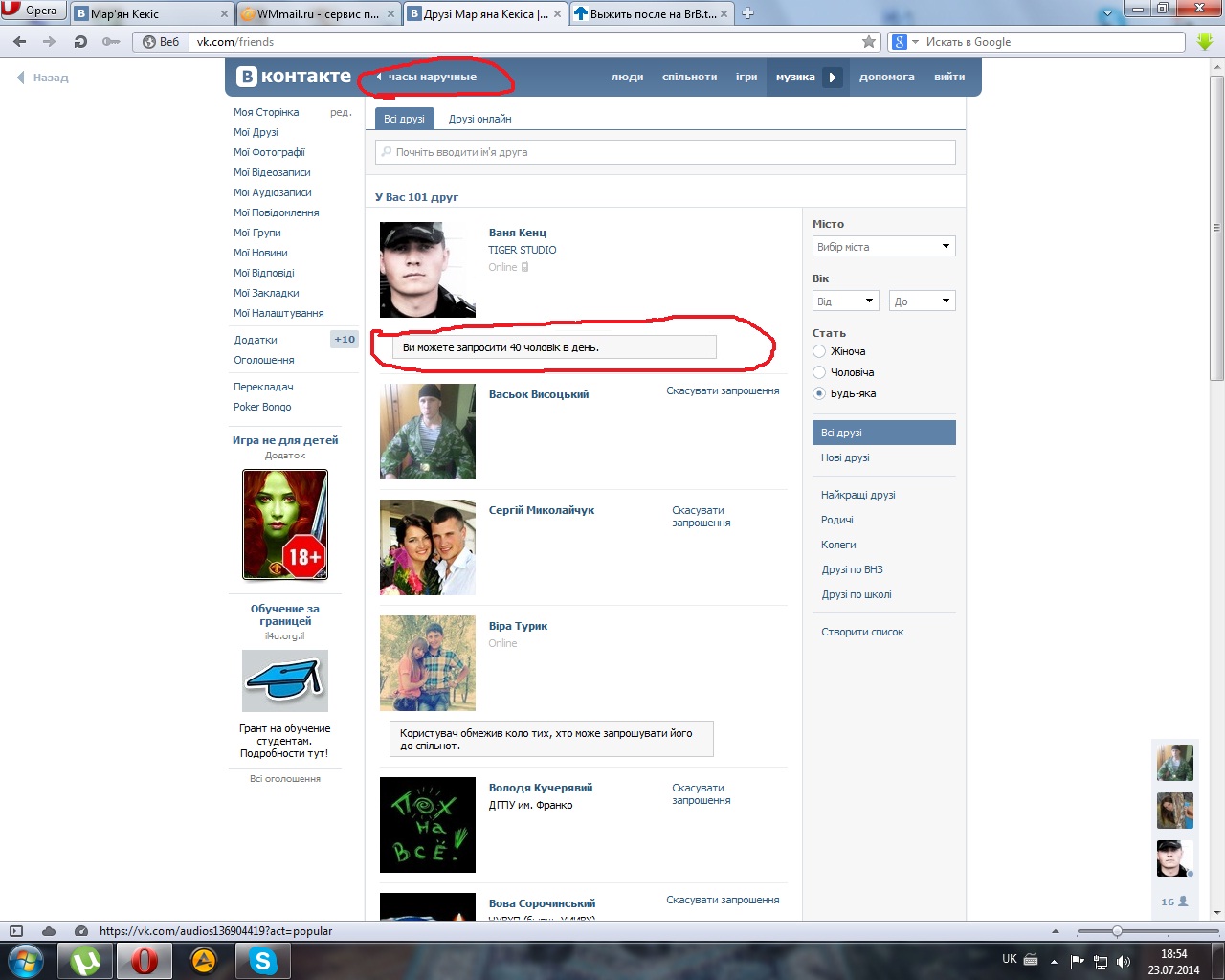1225x980 pixels.
Task: Click the UK language indicator
Action: tap(1010, 959)
